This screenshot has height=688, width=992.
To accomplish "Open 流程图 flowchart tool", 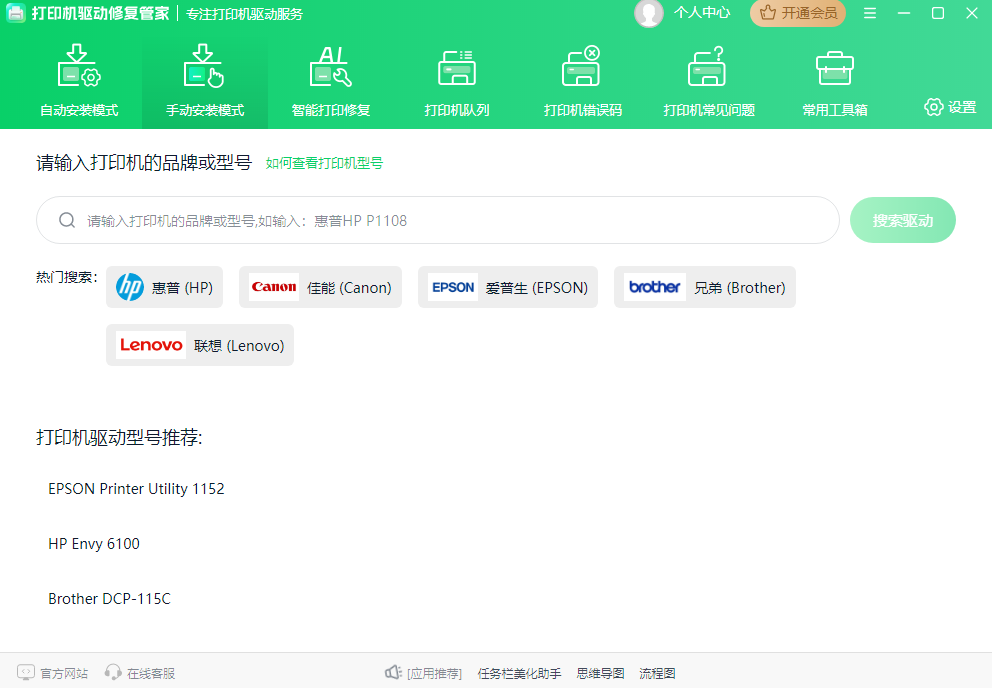I will tap(656, 672).
